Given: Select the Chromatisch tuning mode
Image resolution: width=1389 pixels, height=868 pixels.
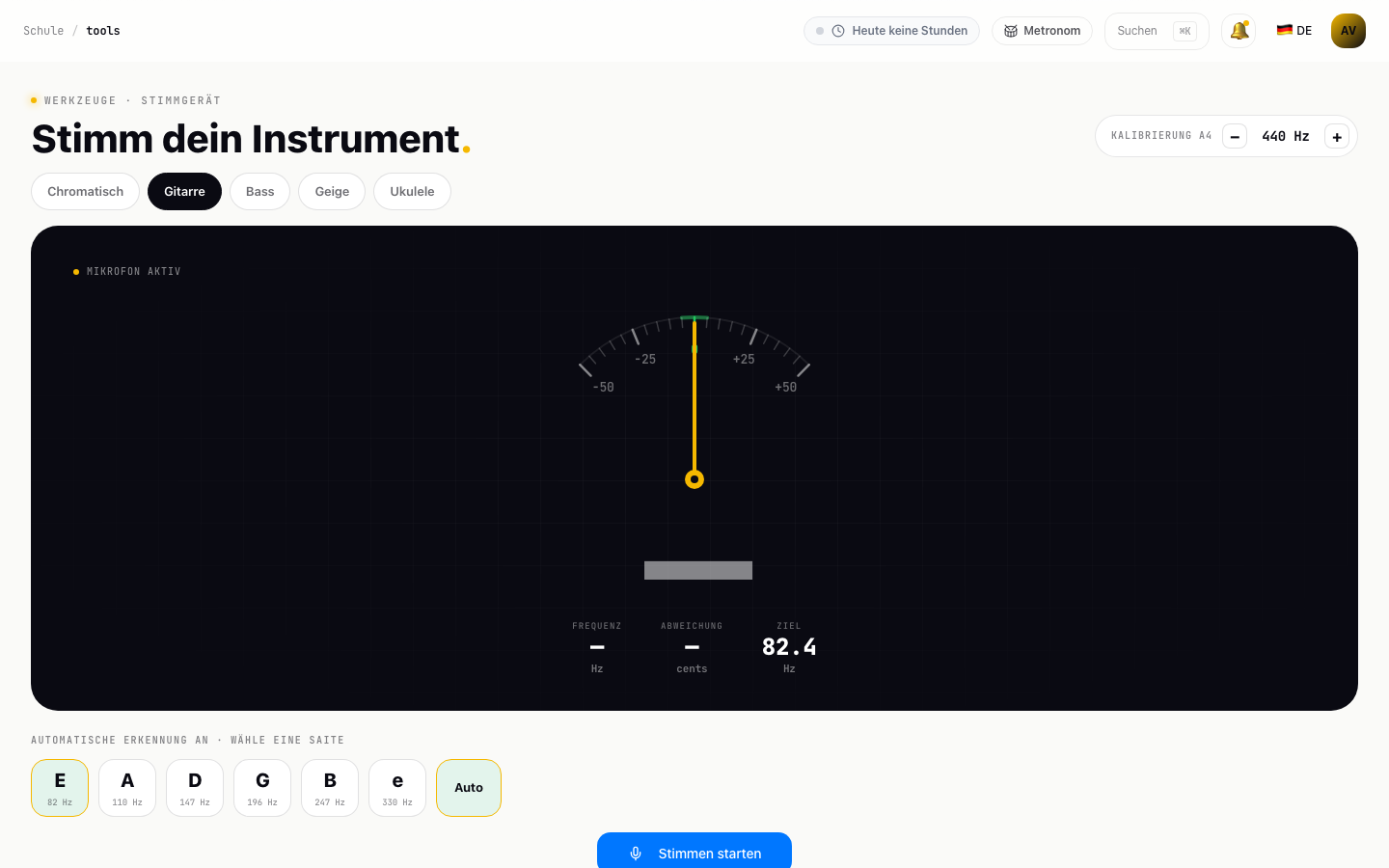Looking at the screenshot, I should (86, 191).
